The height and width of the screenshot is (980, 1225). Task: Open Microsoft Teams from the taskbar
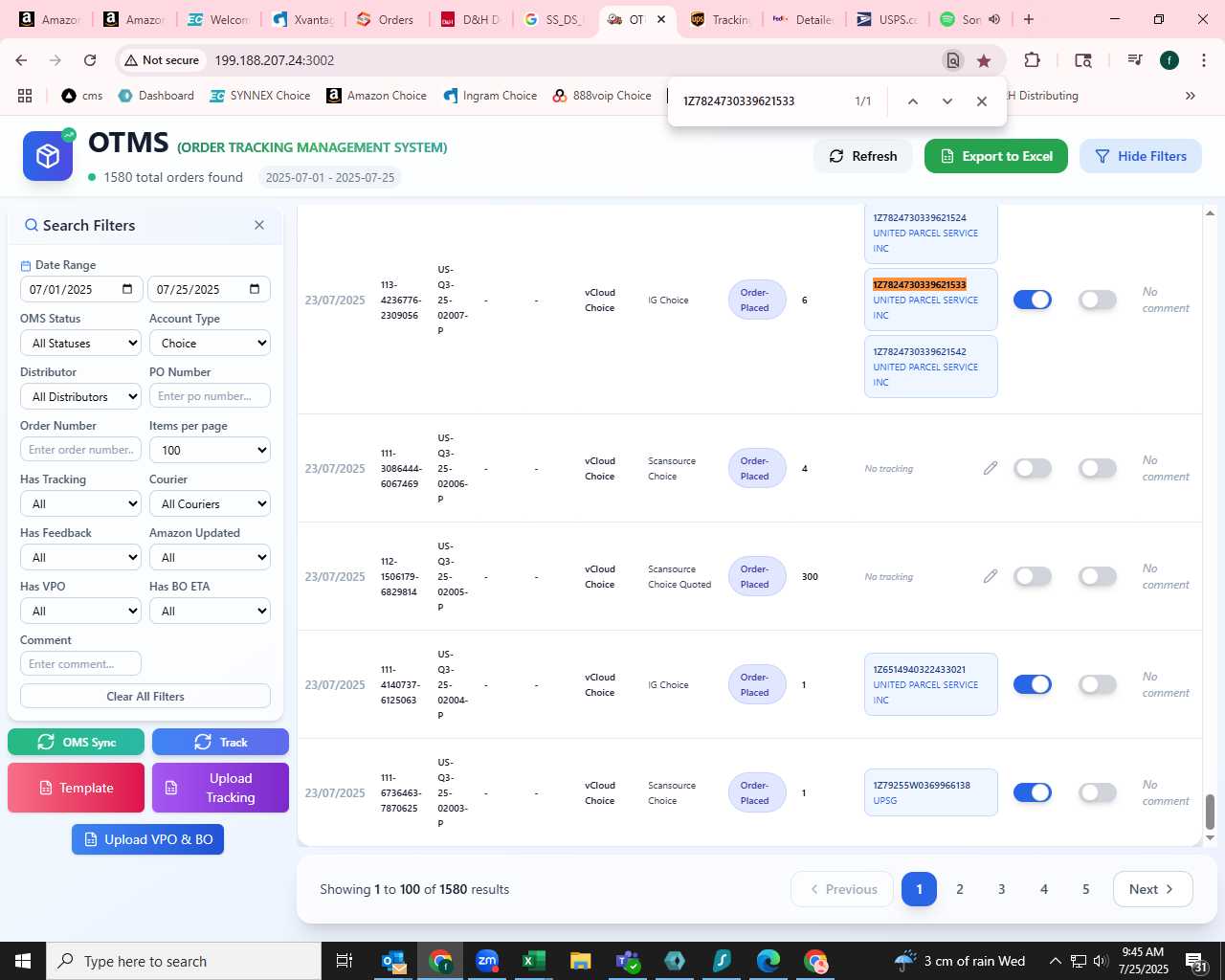[x=628, y=961]
